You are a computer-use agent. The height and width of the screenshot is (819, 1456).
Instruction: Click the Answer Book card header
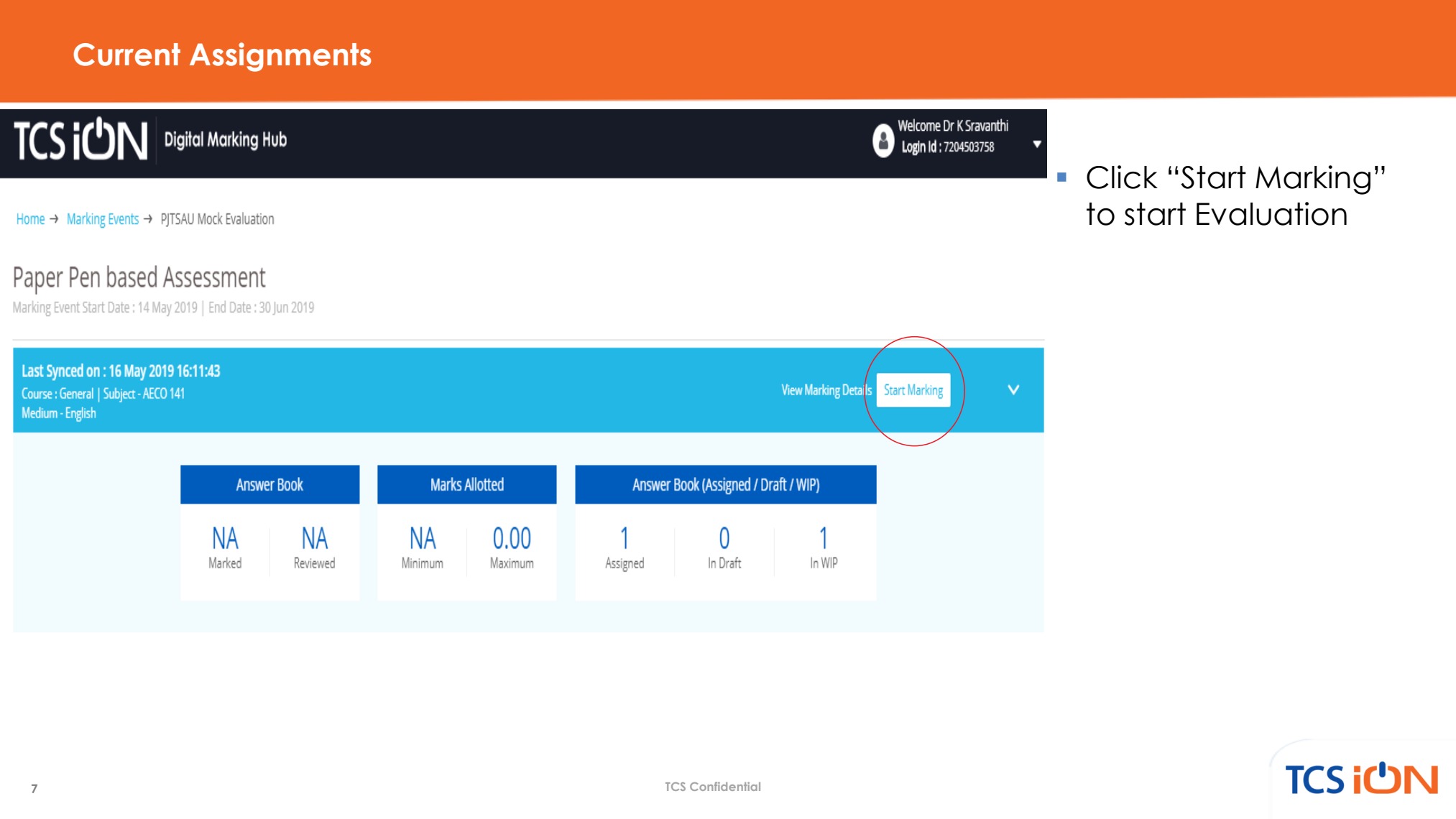269,485
